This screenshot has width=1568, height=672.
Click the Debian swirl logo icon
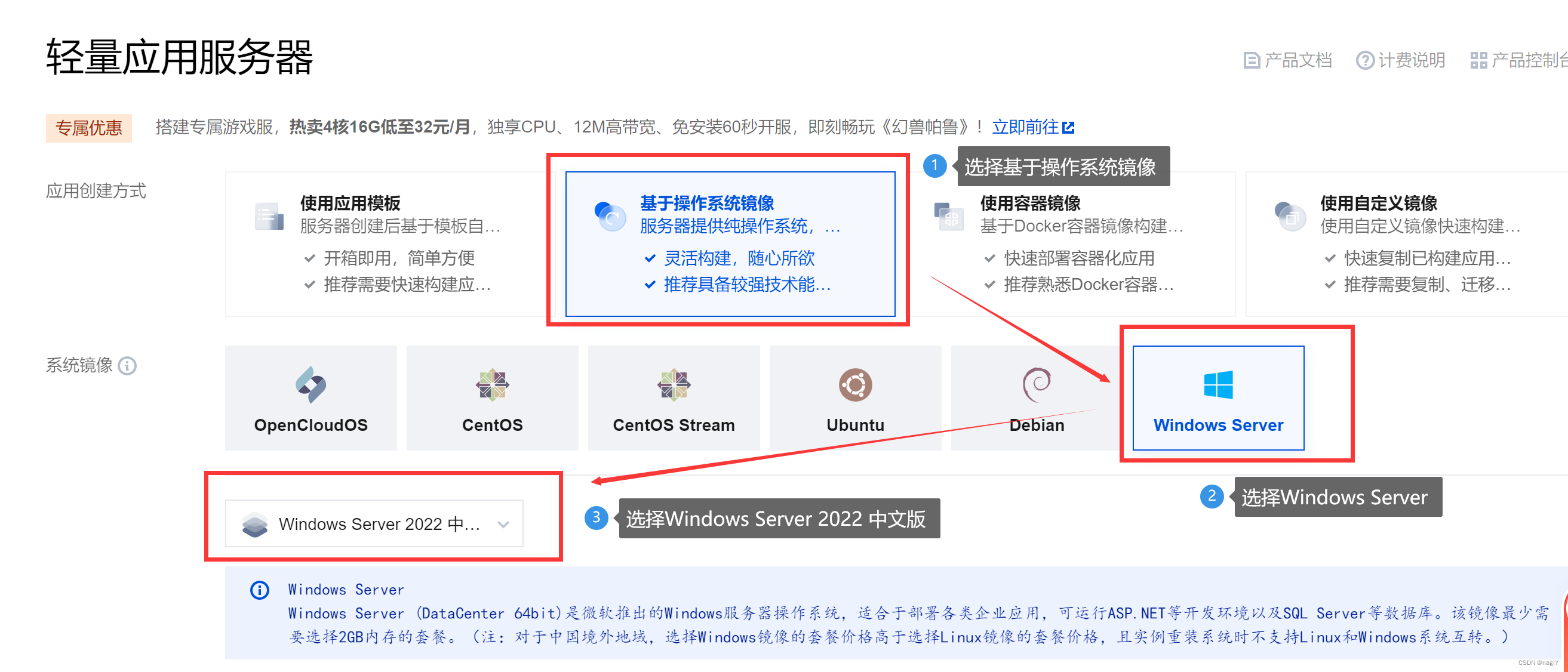point(1037,384)
